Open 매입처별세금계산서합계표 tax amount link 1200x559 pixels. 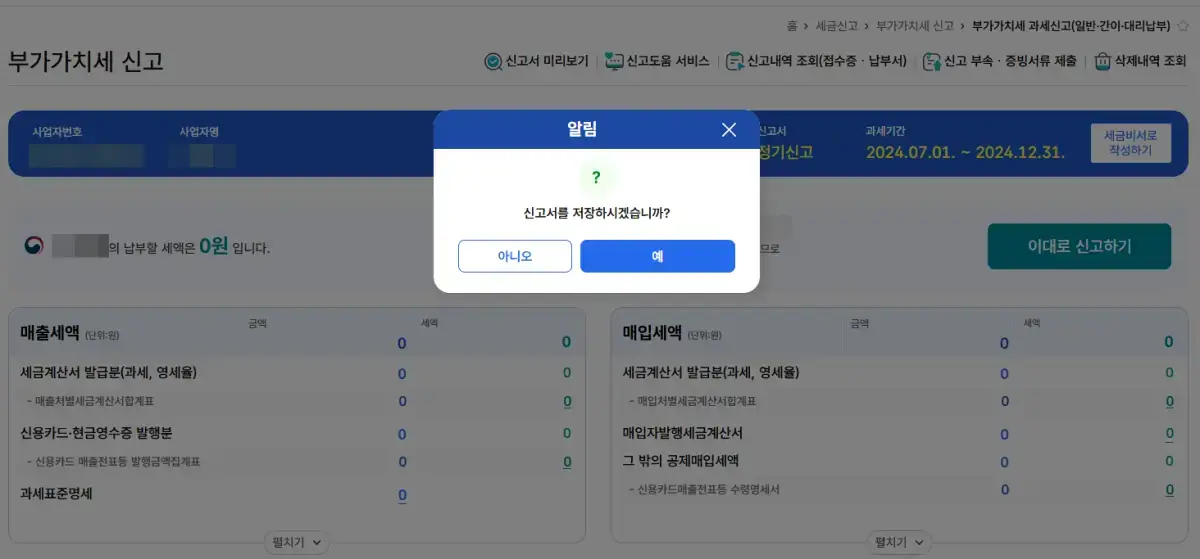click(1168, 402)
